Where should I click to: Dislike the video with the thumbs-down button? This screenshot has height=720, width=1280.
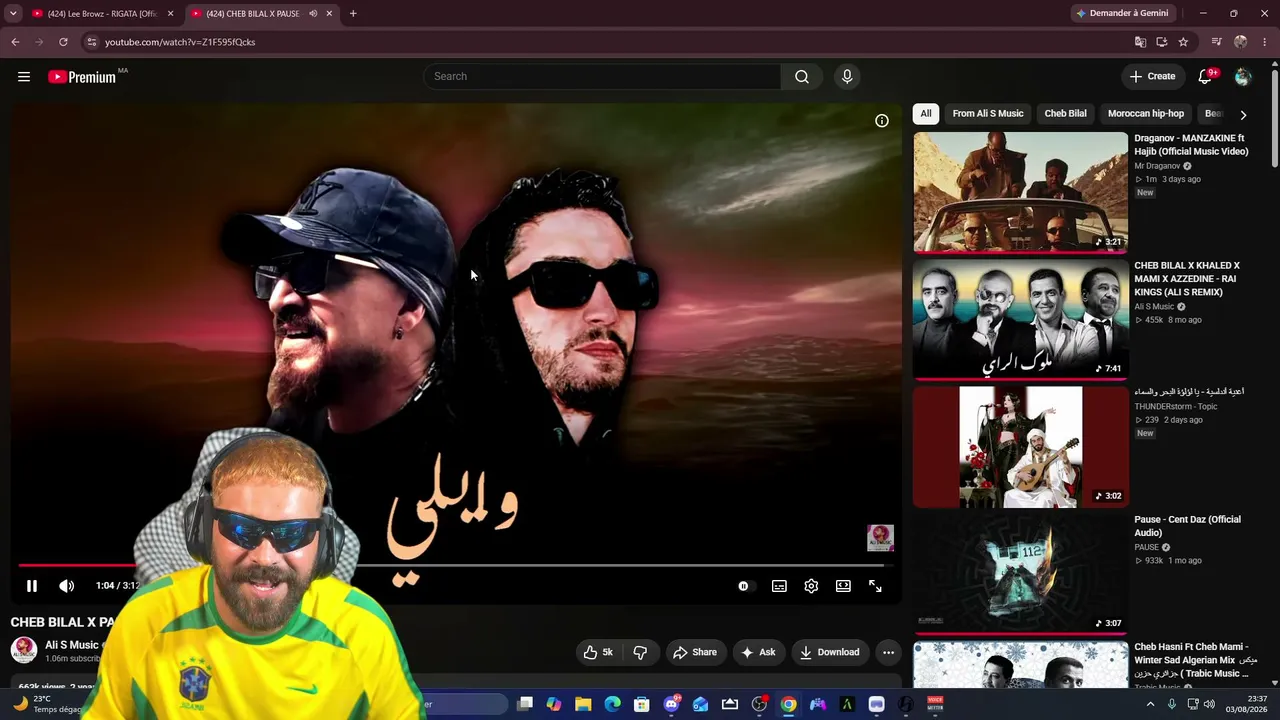pos(640,652)
